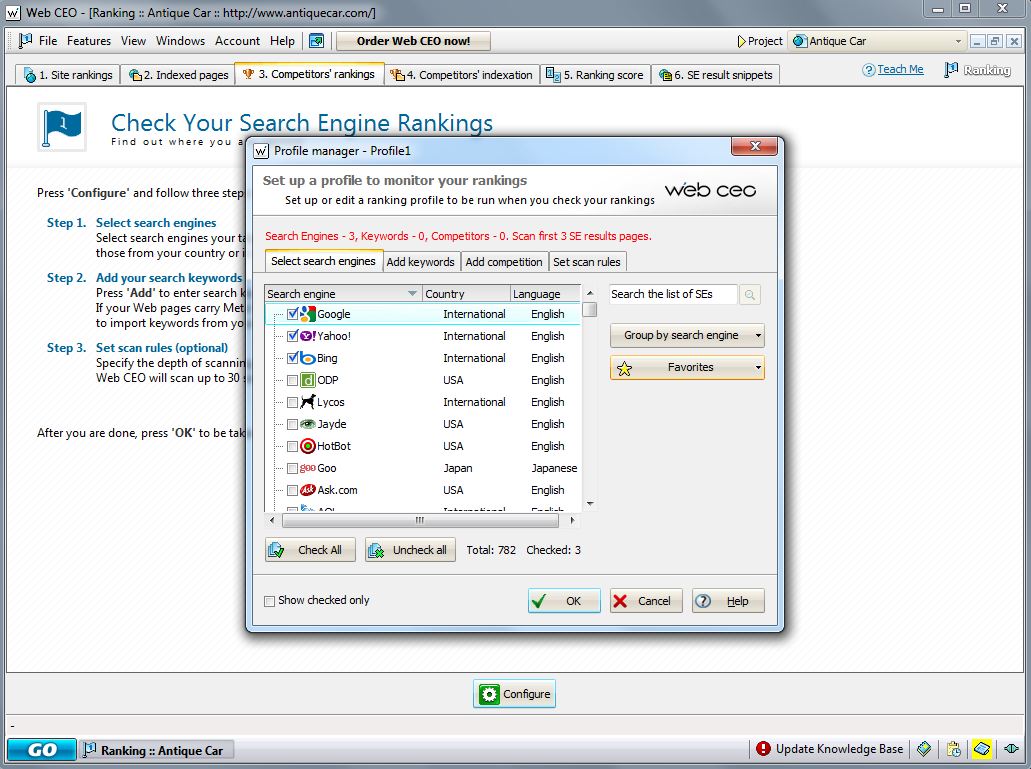Click the Teach Me question mark icon
Image resolution: width=1031 pixels, height=769 pixels.
869,70
